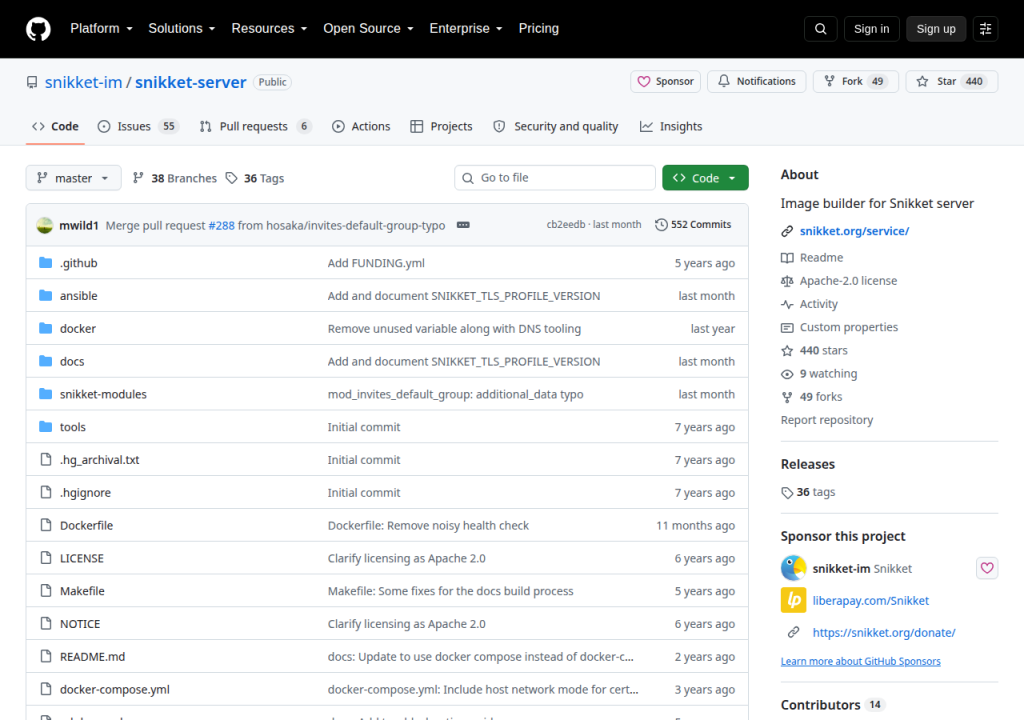Click the pulse icon beside Activity

[x=787, y=304]
